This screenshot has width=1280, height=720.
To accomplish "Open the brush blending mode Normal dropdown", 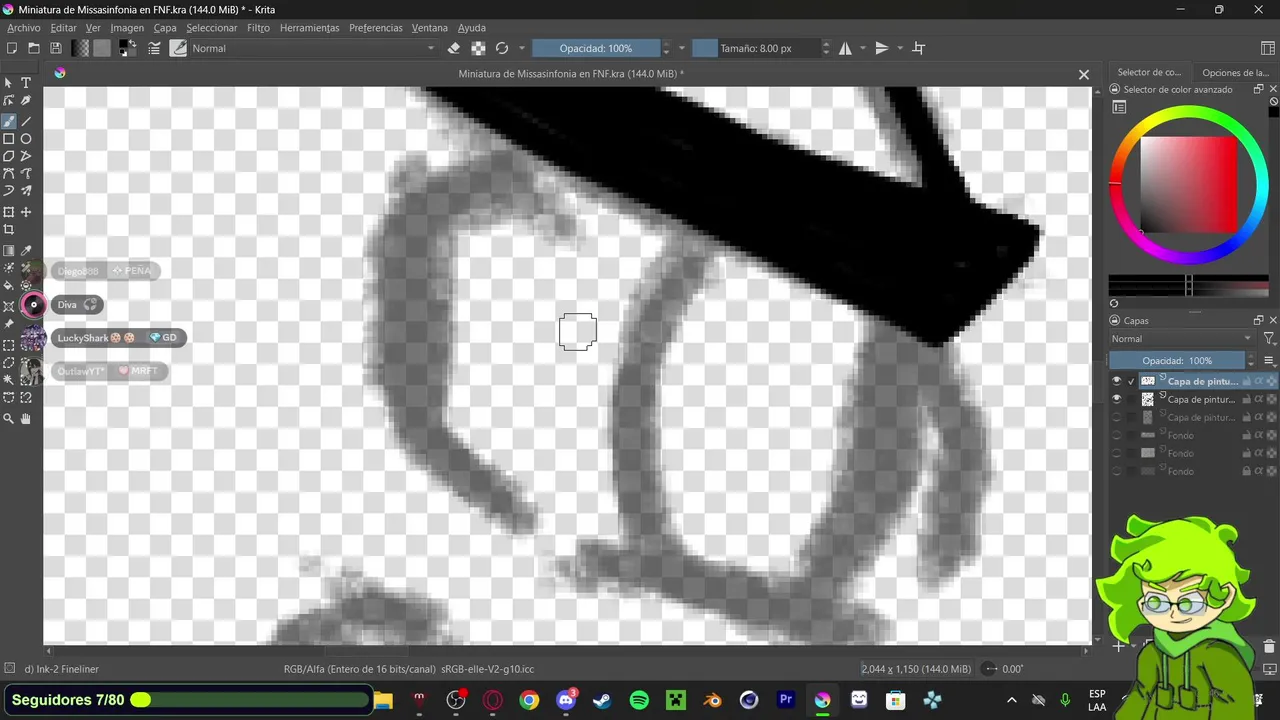I will pyautogui.click(x=313, y=48).
